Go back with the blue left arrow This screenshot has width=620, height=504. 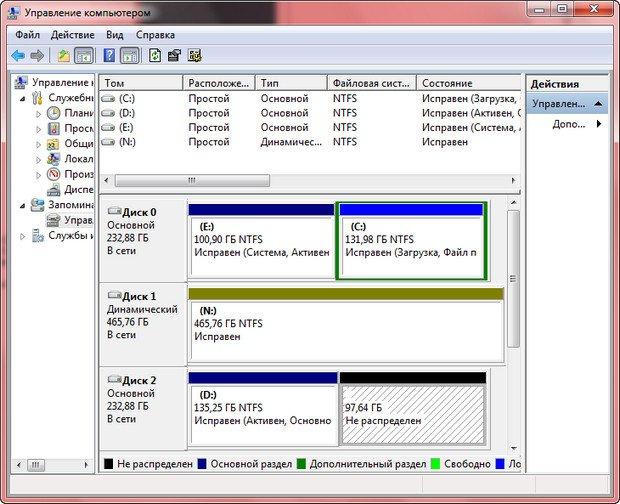pyautogui.click(x=18, y=56)
